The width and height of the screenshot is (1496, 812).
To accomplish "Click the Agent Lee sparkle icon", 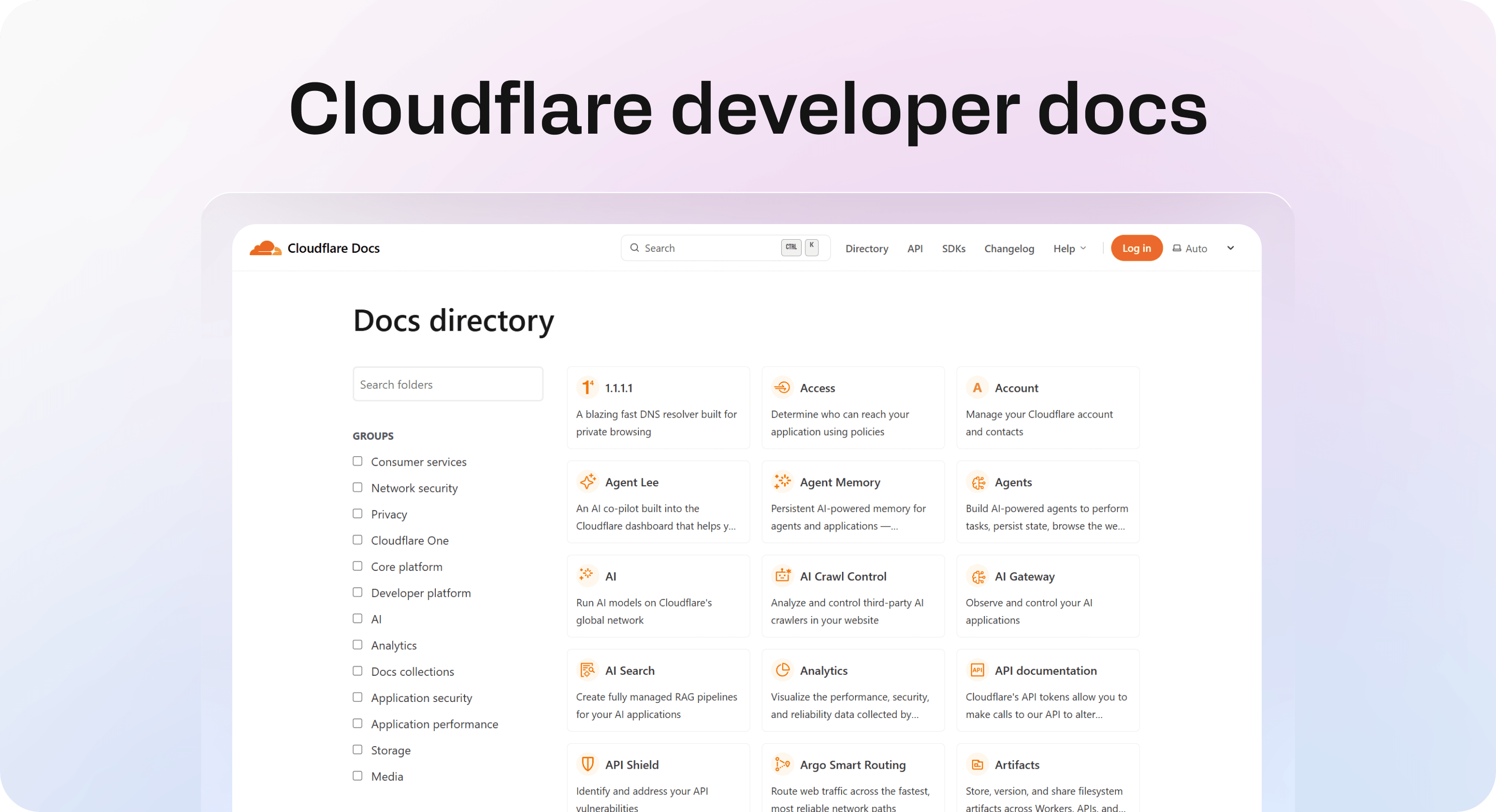I will 587,482.
